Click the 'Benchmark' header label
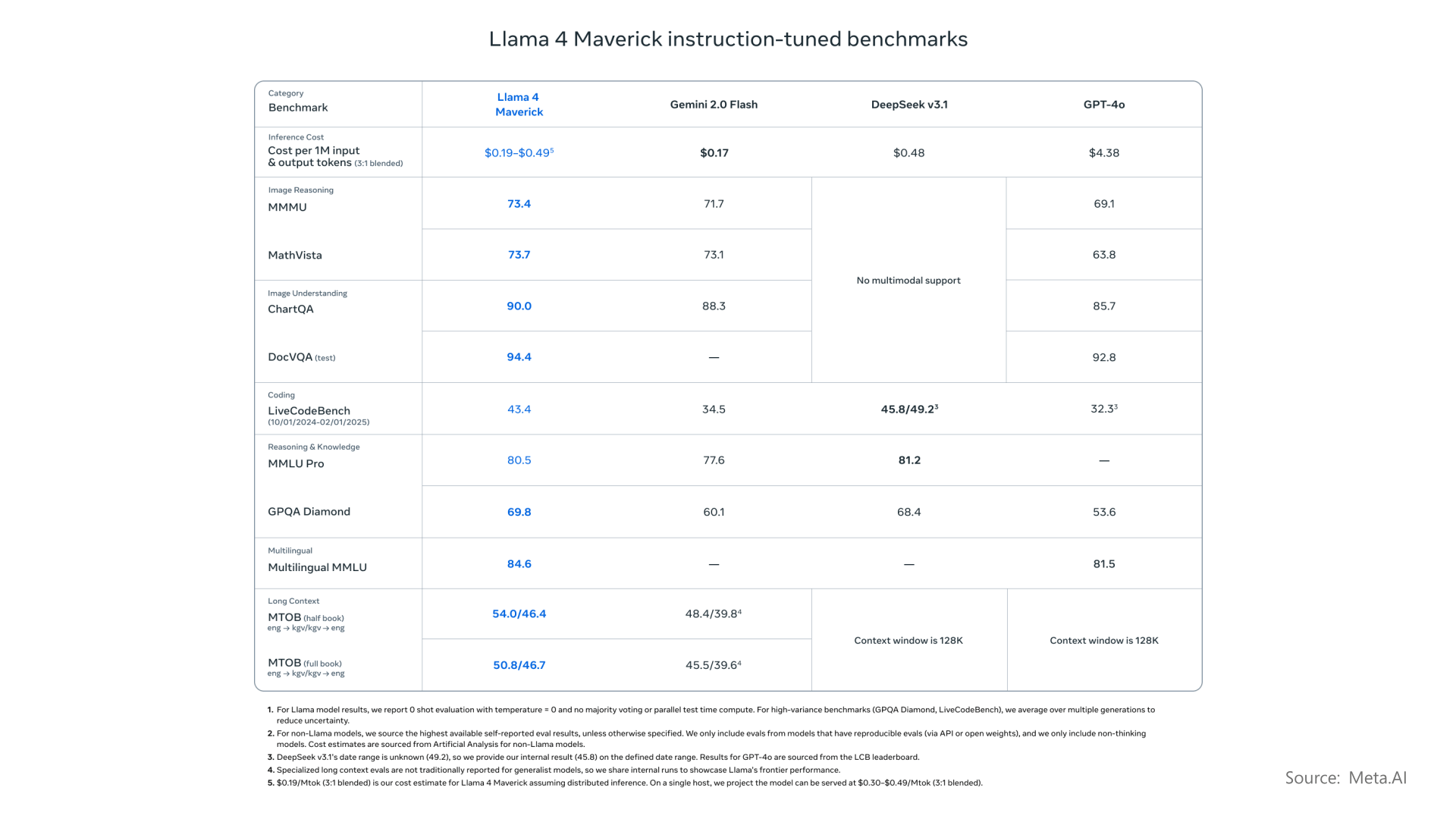This screenshot has width=1456, height=819. click(298, 108)
